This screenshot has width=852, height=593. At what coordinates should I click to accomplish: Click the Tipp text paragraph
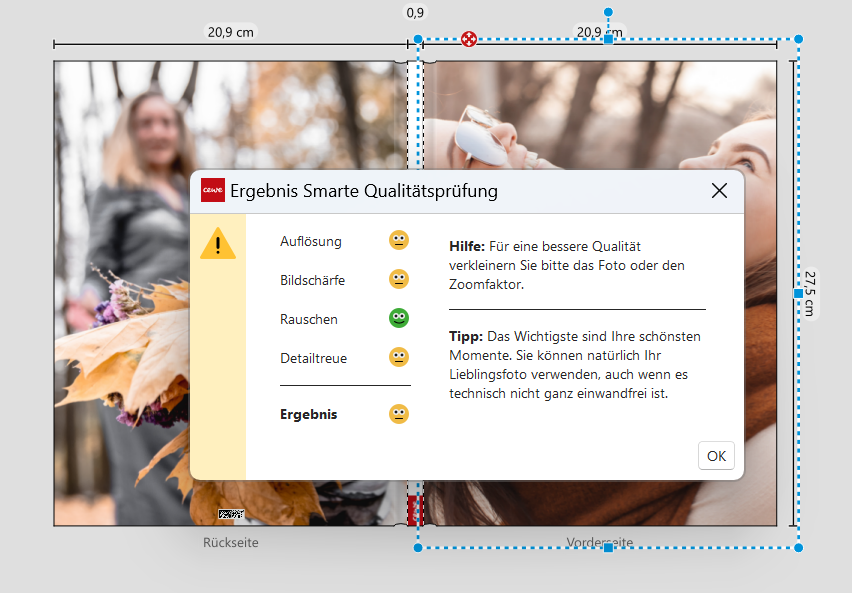click(x=575, y=365)
